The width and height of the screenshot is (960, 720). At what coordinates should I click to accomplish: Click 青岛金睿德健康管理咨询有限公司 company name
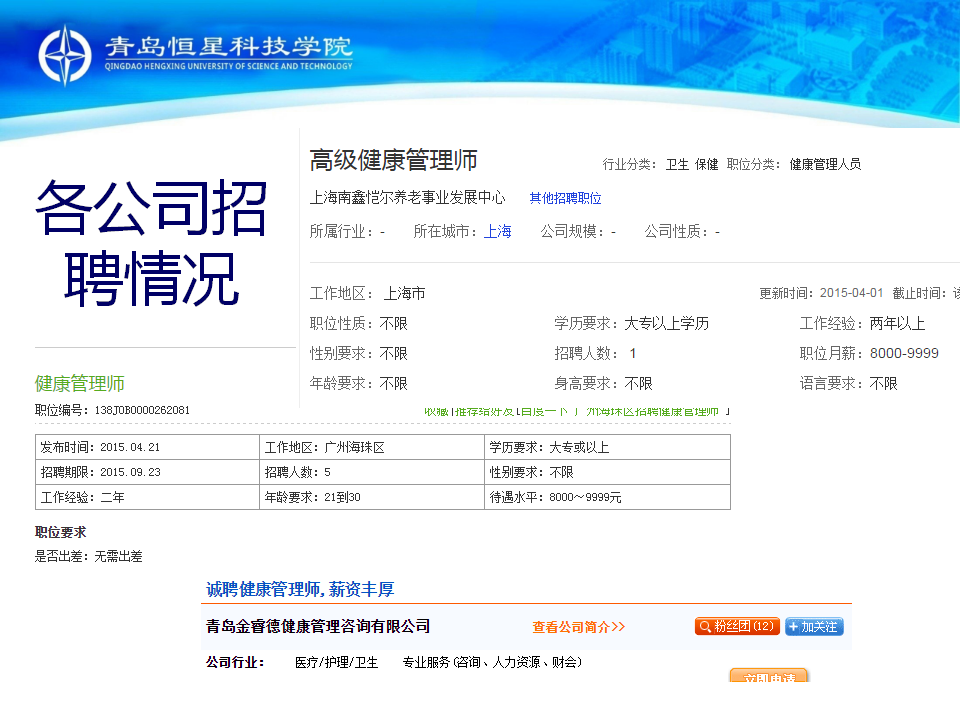point(318,626)
